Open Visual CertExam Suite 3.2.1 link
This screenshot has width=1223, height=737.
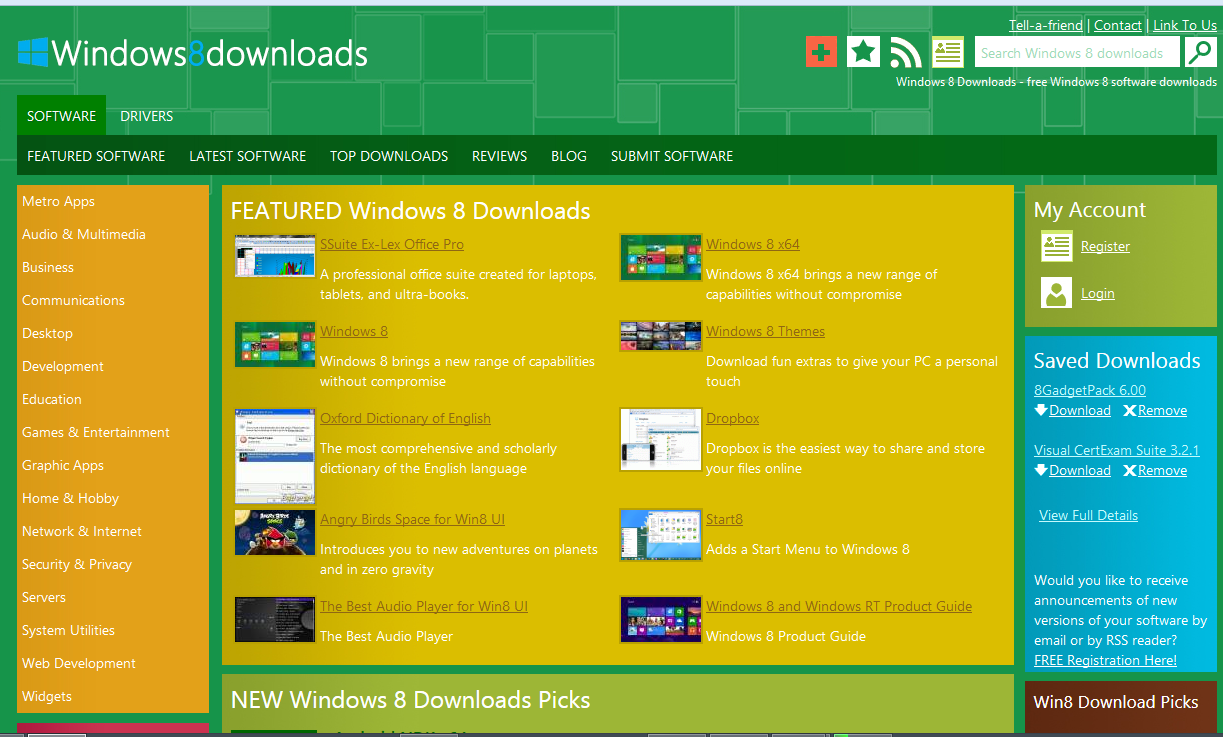coord(1117,450)
